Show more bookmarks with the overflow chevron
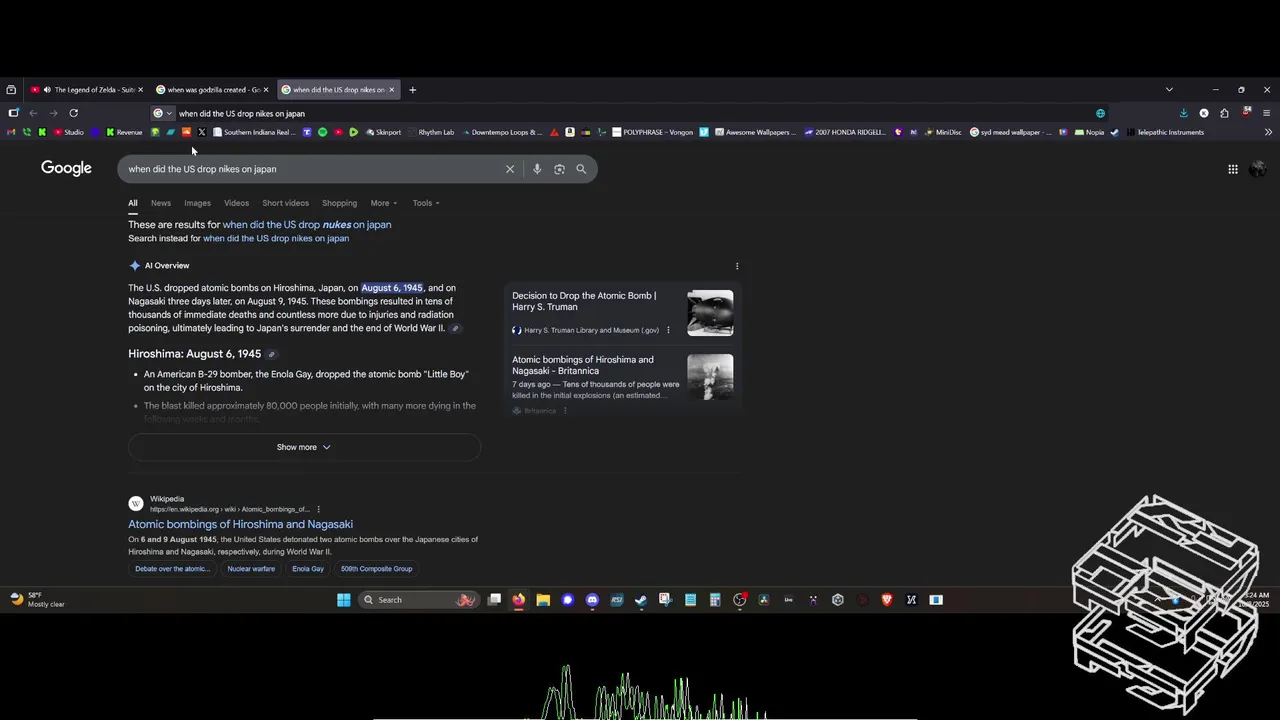The height and width of the screenshot is (720, 1280). pyautogui.click(x=1268, y=132)
